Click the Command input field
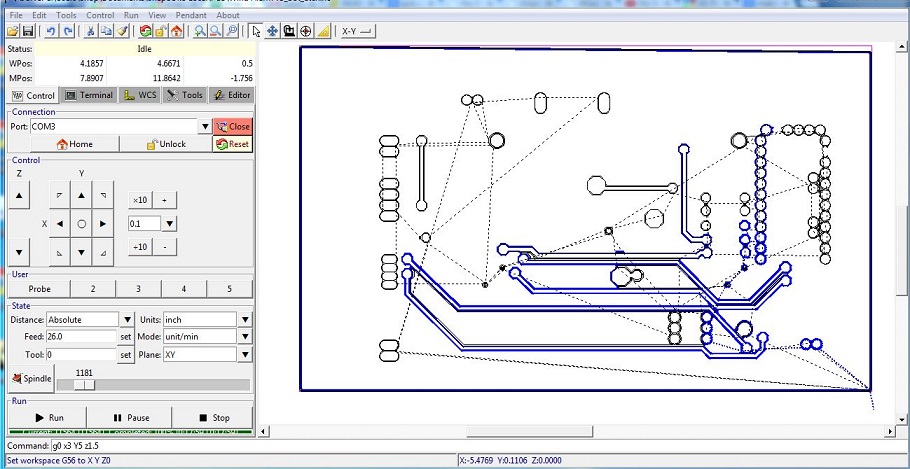Viewport: 910px width, 469px height. point(480,446)
